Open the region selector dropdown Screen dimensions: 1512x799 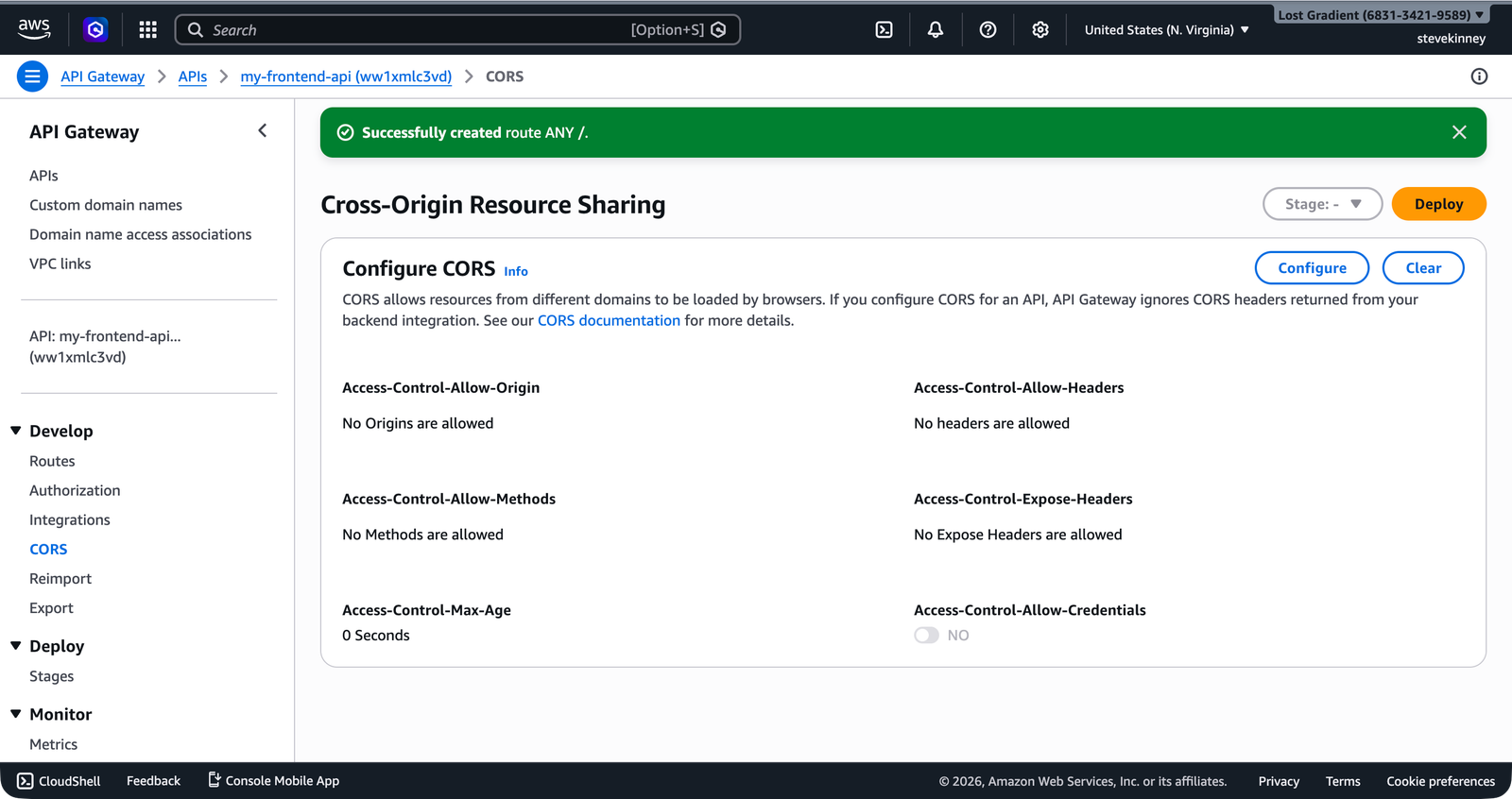coord(1167,30)
